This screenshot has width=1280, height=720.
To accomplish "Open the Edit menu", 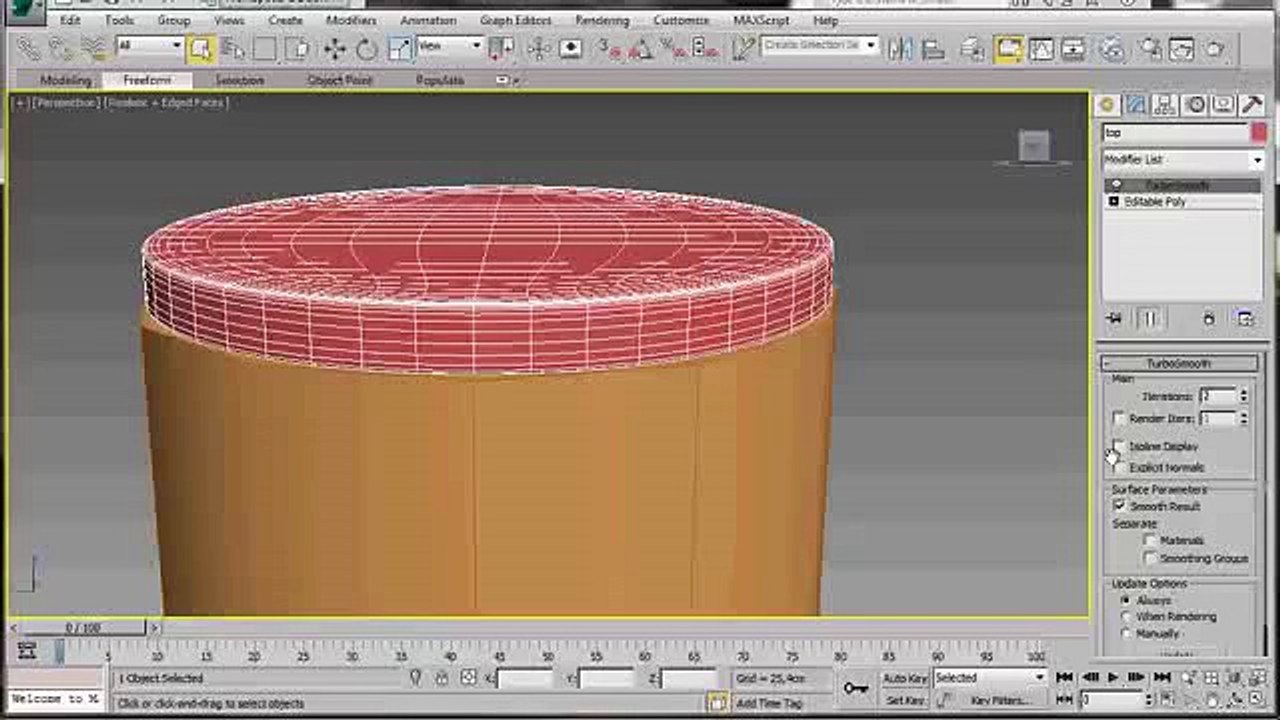I will [70, 20].
